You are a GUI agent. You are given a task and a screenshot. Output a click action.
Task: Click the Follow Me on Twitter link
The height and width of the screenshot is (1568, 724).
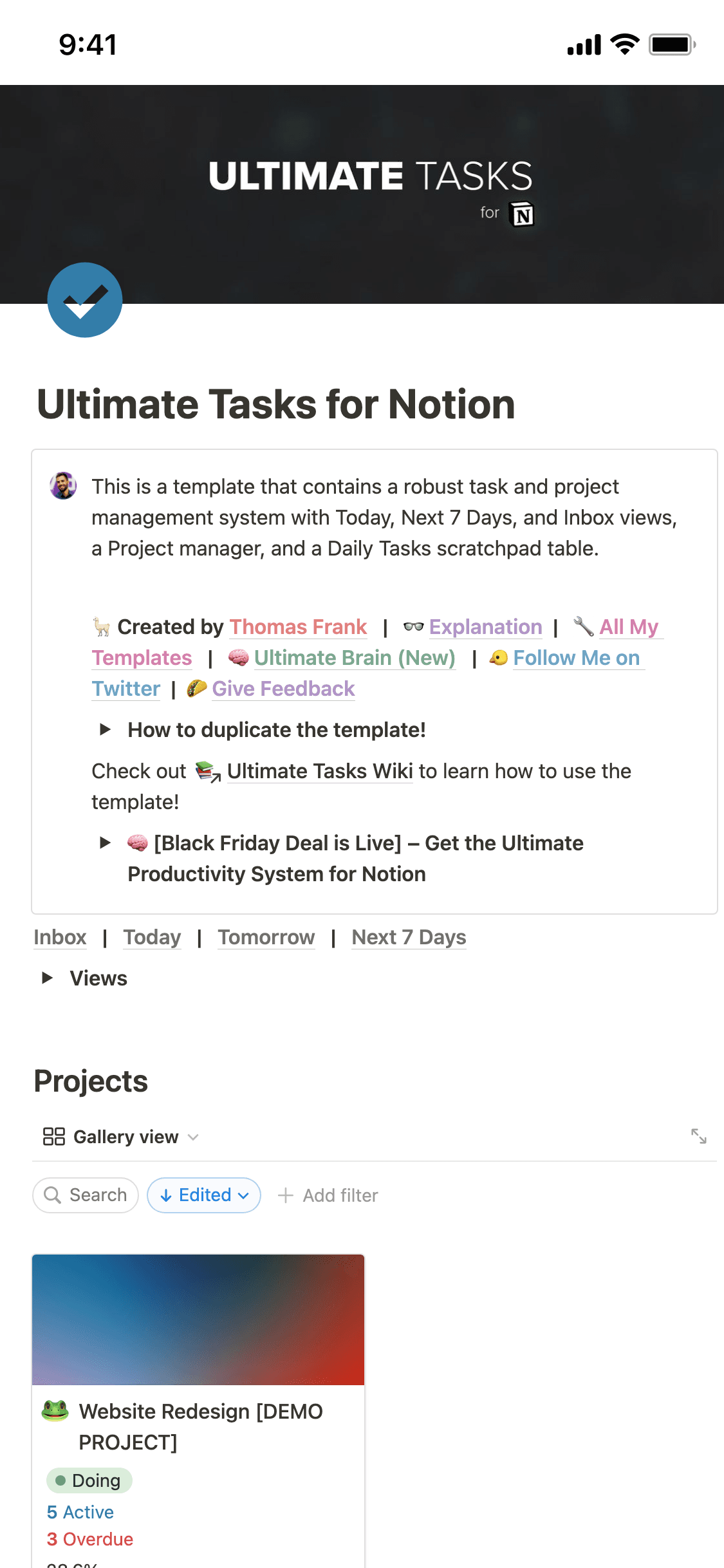pos(576,658)
